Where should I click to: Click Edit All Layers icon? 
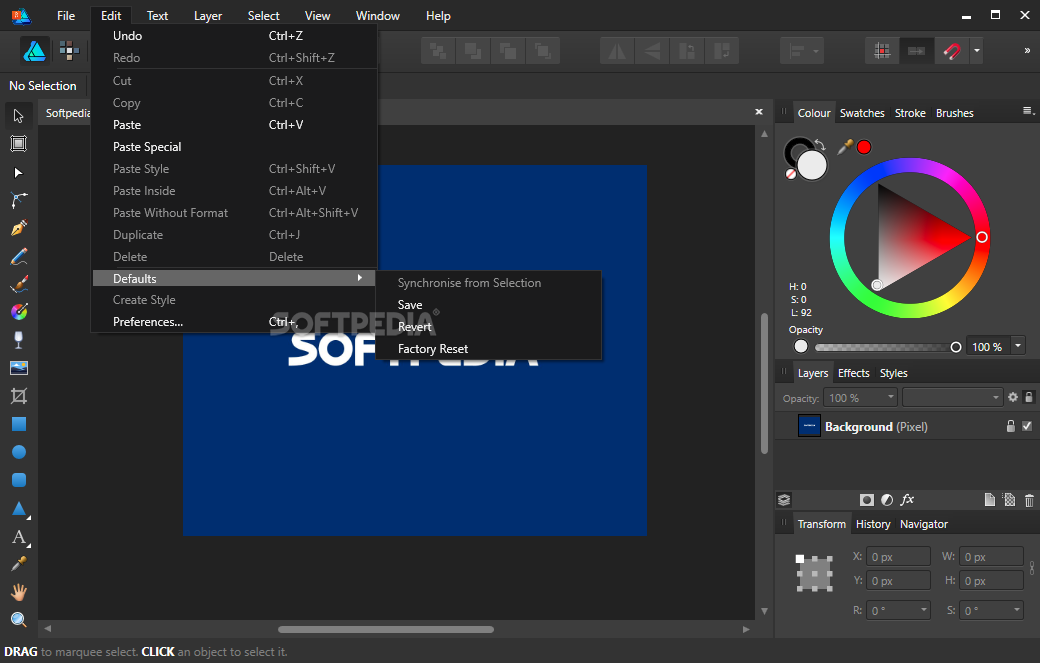tap(784, 500)
